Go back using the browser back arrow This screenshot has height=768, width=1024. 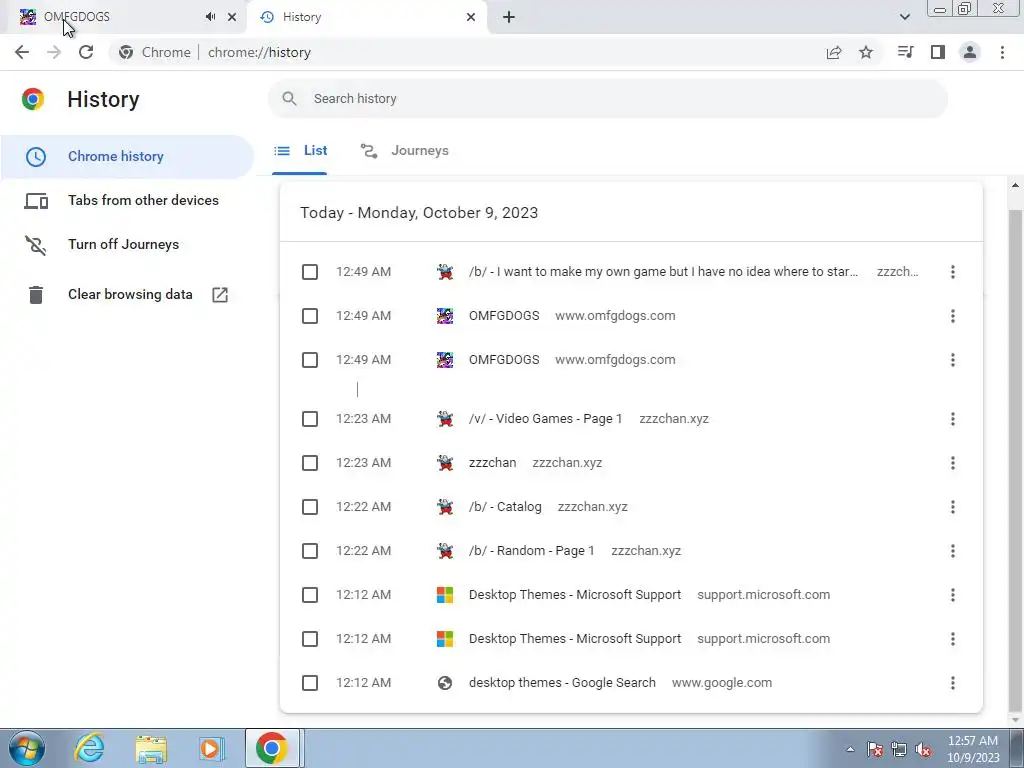pyautogui.click(x=22, y=52)
